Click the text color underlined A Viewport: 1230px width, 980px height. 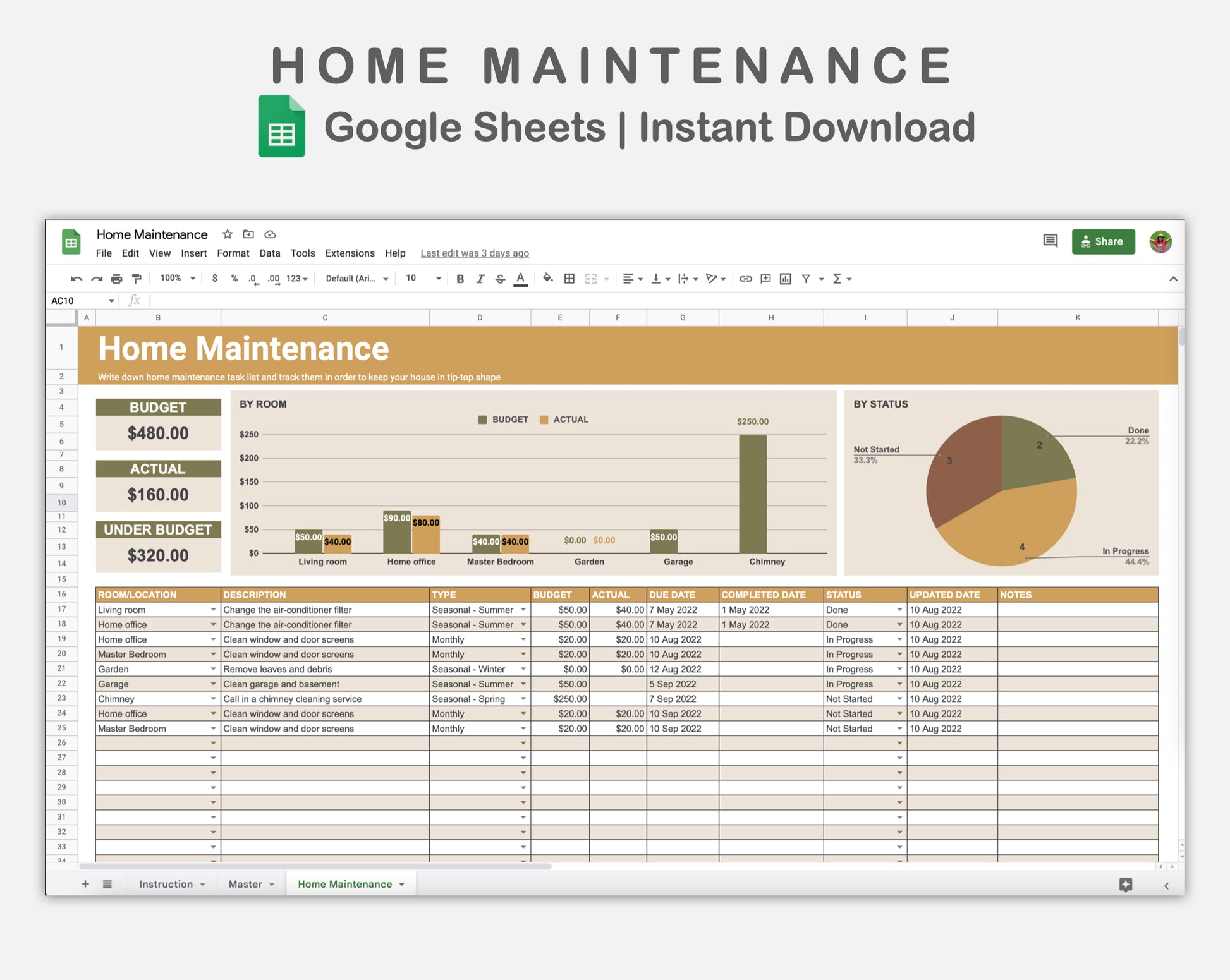520,279
